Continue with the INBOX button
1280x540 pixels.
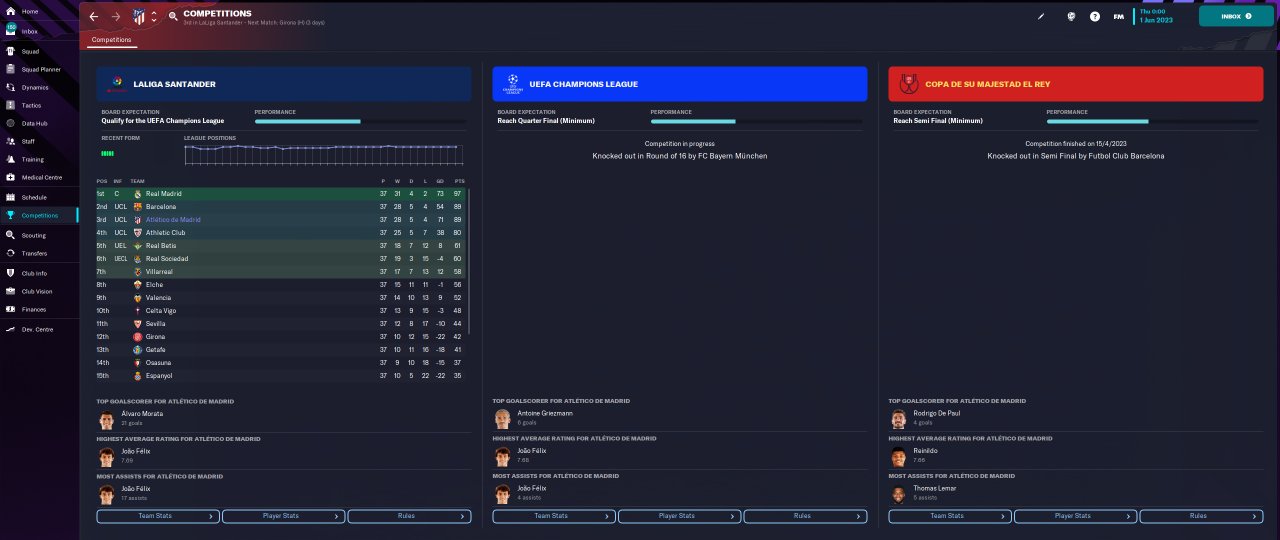(x=1236, y=17)
